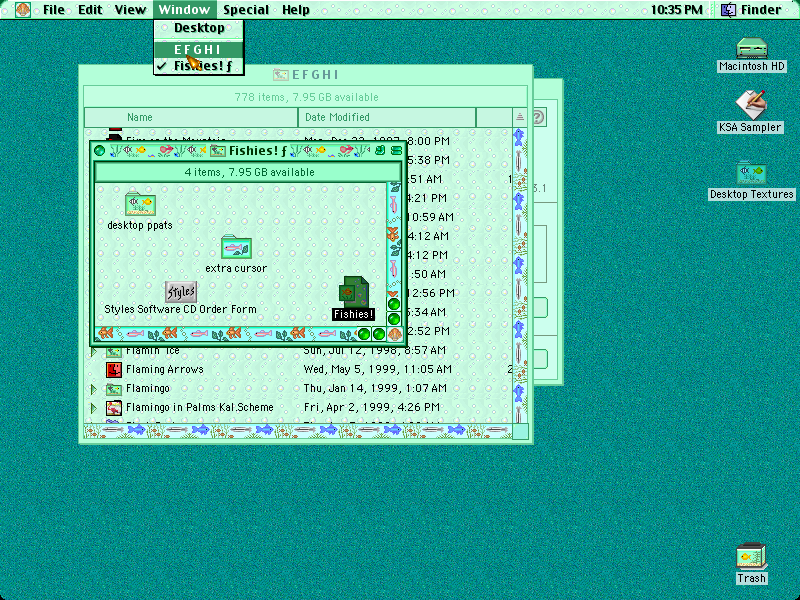Click the 10:35 PM menu bar clock
The image size is (800, 600).
[677, 9]
